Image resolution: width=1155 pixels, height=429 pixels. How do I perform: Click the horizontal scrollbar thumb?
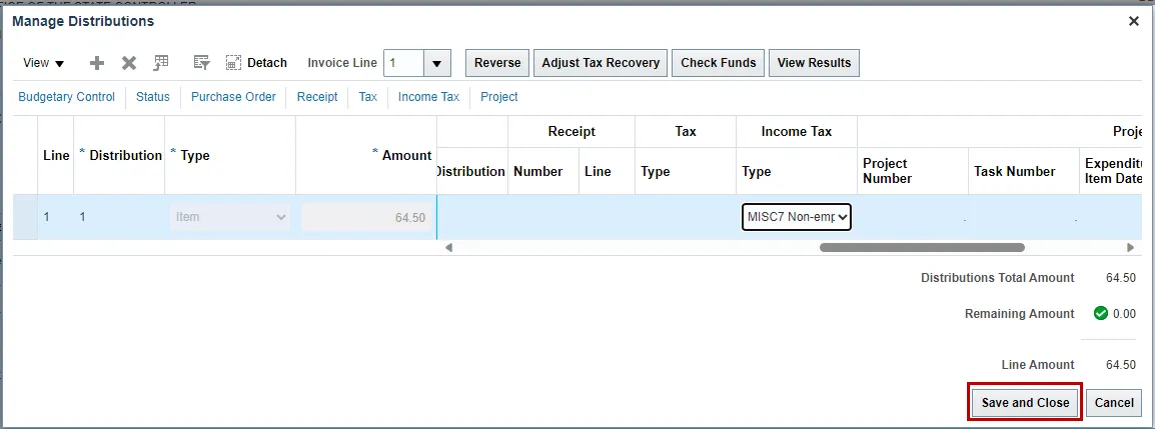(921, 247)
